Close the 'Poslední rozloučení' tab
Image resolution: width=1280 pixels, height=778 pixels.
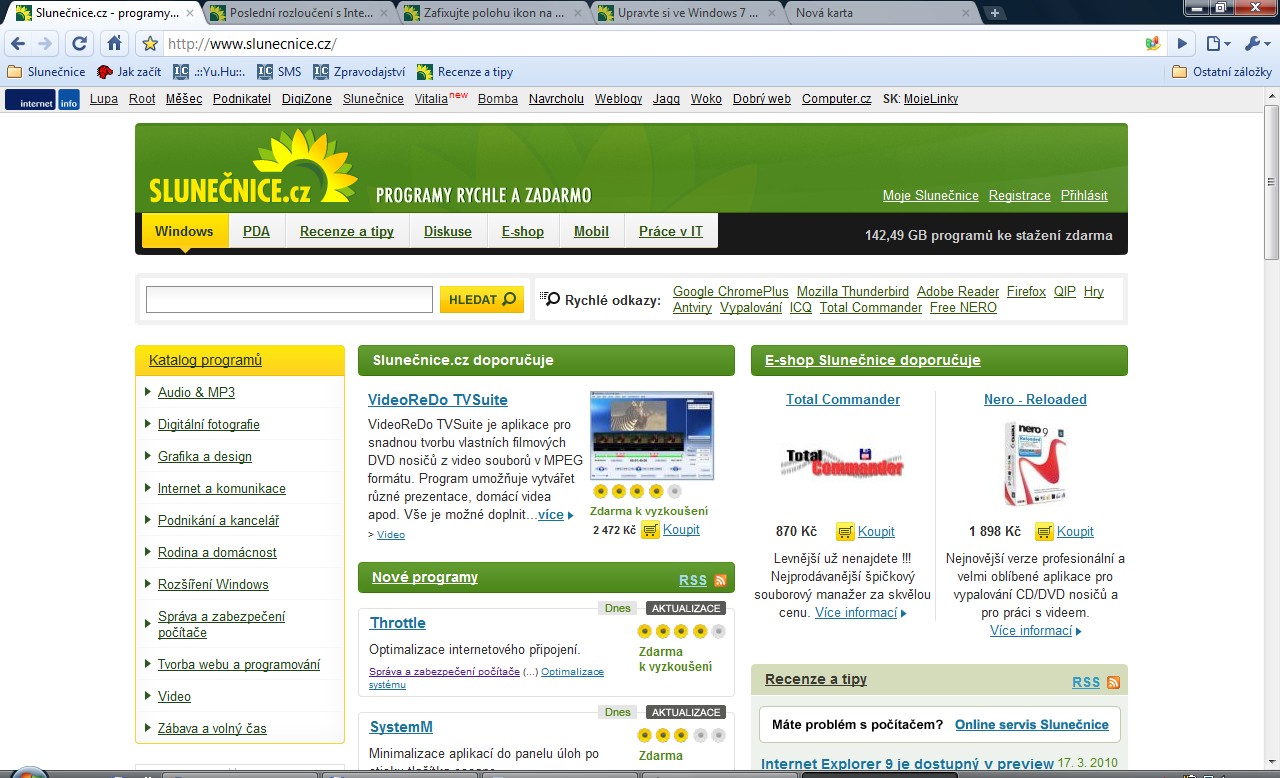pyautogui.click(x=384, y=14)
